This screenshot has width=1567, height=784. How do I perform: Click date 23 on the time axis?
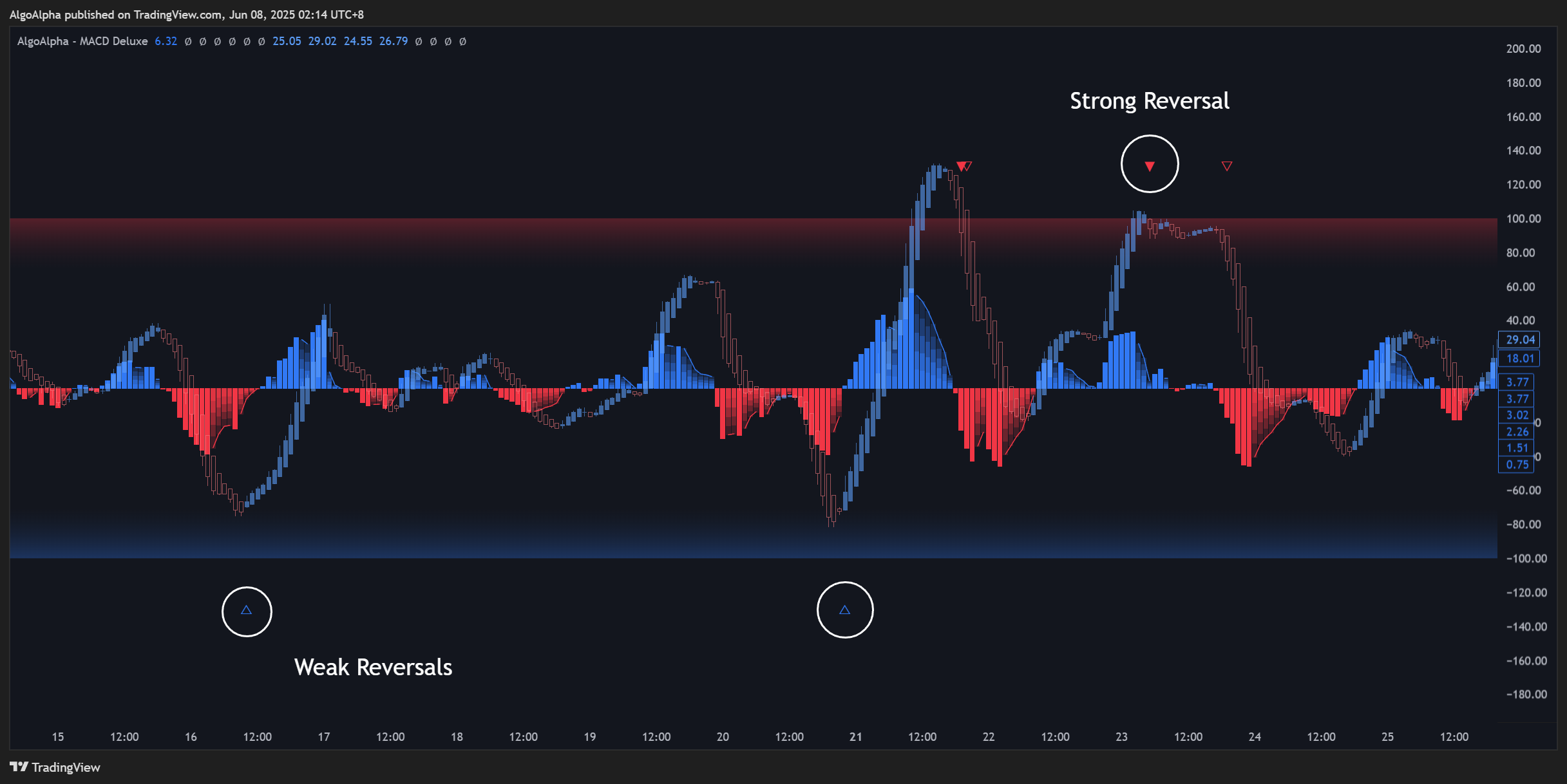[x=1121, y=737]
